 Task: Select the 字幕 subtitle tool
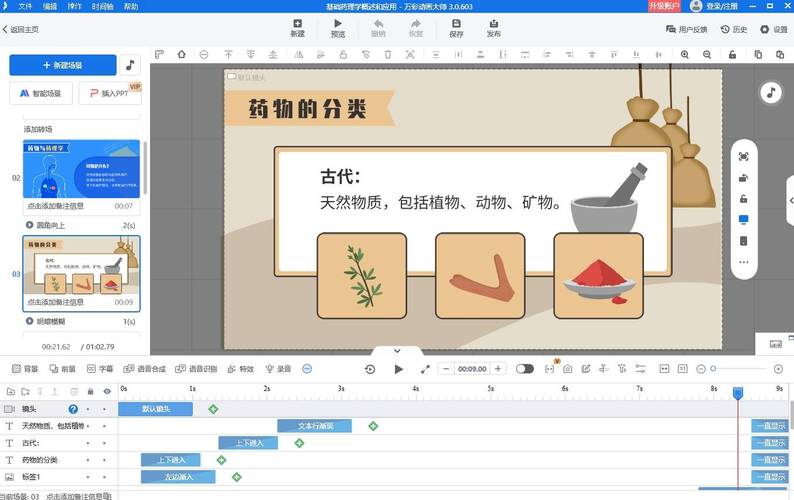click(x=99, y=369)
